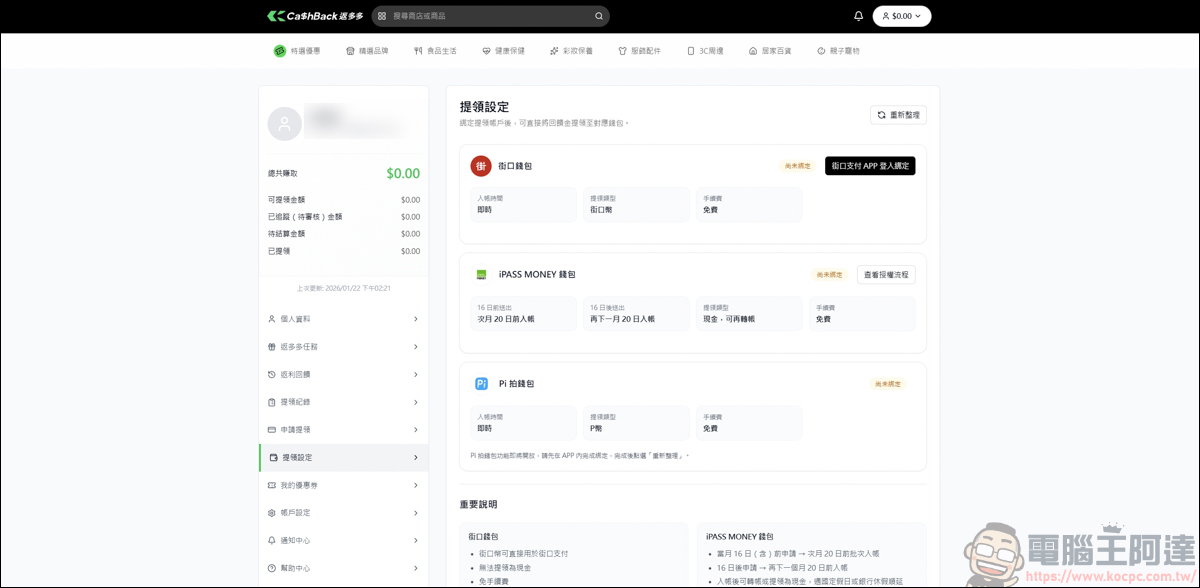Screen dimensions: 1200x588
Task: Click the magnifier search icon
Action: (x=599, y=16)
